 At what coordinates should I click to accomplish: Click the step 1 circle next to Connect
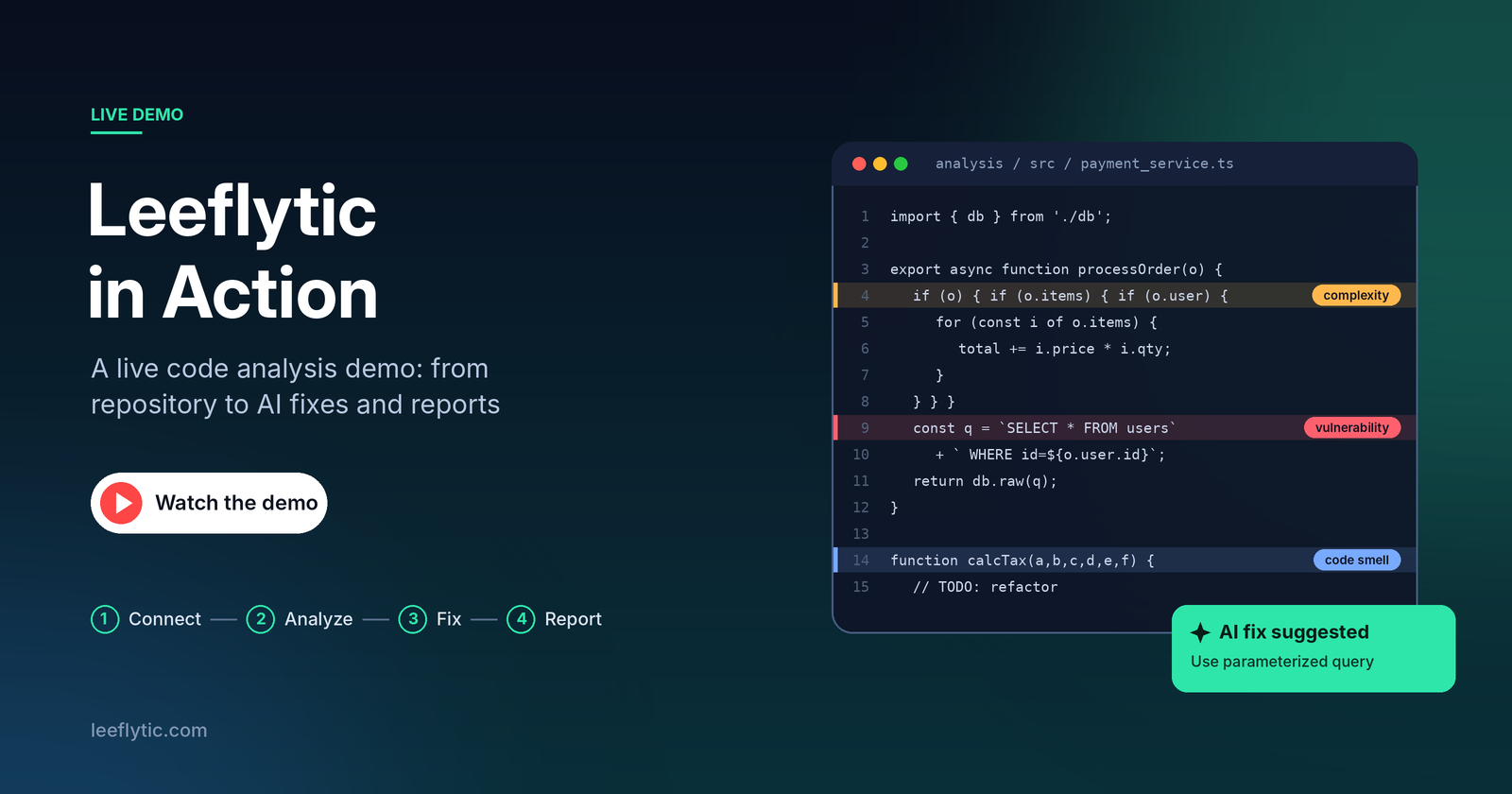105,619
